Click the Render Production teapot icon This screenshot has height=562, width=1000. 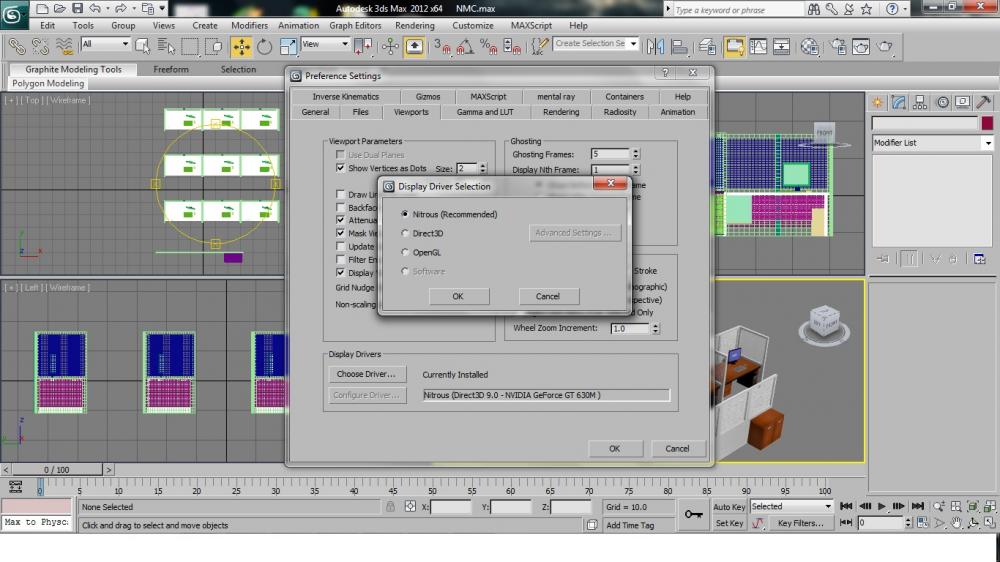click(885, 46)
